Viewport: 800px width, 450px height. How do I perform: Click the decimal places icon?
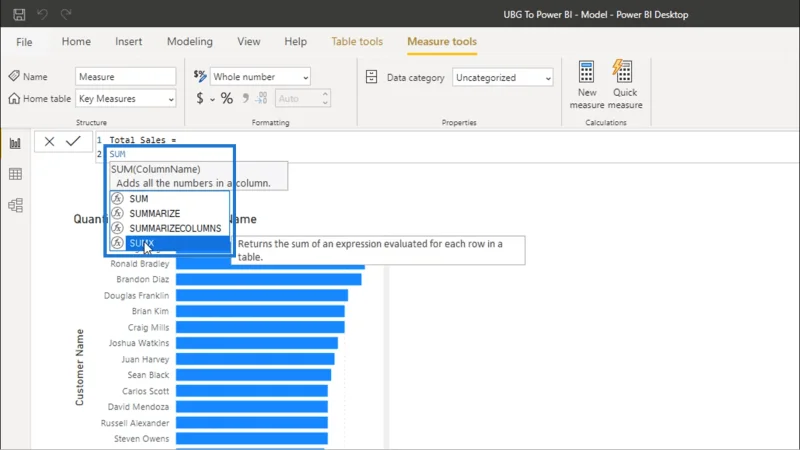click(x=261, y=98)
